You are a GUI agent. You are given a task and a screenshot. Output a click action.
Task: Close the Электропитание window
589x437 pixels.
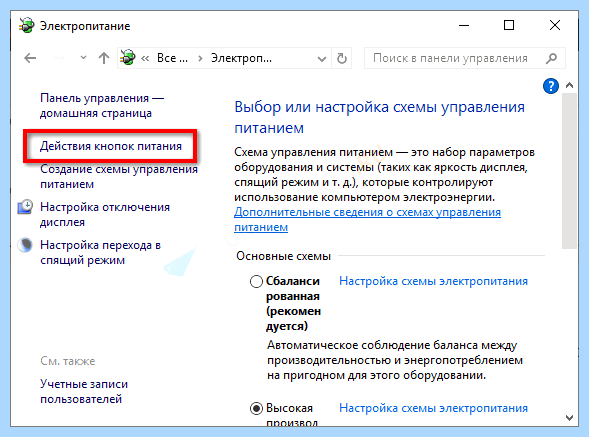[555, 25]
